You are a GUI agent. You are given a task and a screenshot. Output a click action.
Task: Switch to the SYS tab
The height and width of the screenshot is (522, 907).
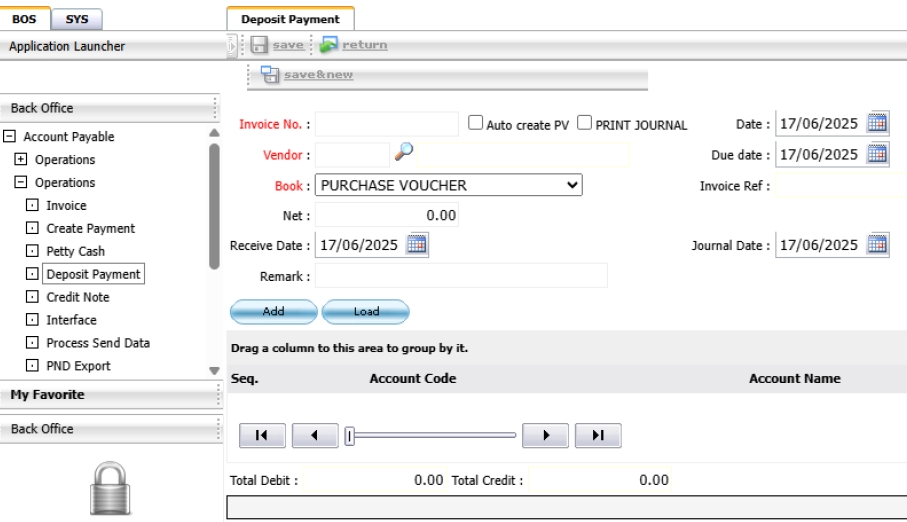(75, 17)
